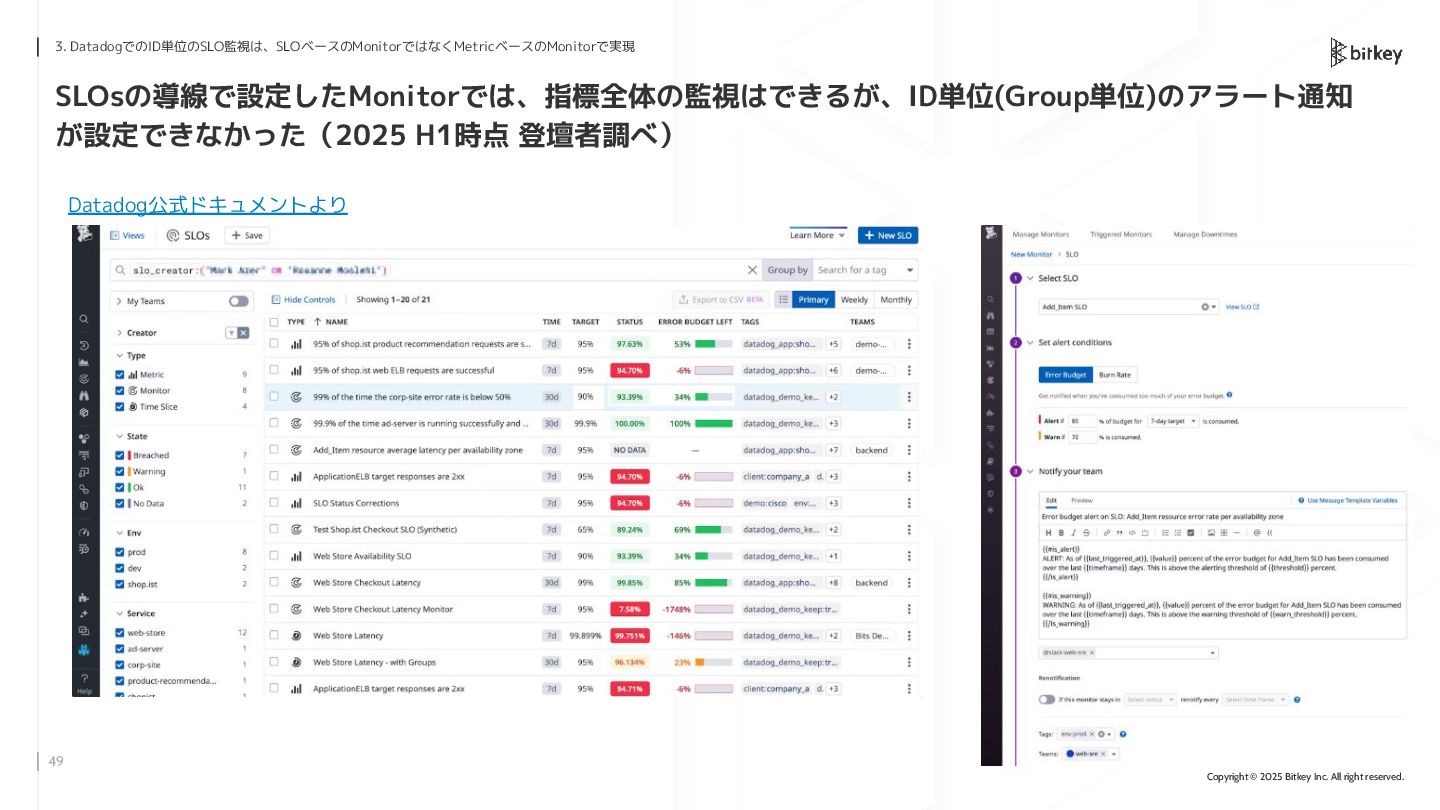The image size is (1440, 810).
Task: Open the Help icon at the sidebar bottom
Action: tap(84, 684)
